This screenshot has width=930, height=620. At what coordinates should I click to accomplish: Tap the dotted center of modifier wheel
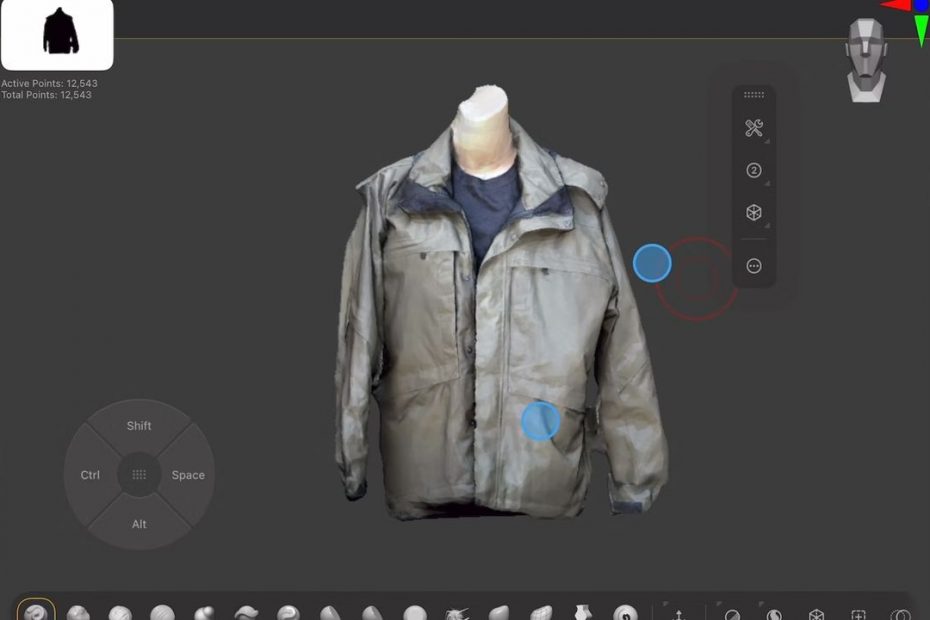pyautogui.click(x=139, y=475)
